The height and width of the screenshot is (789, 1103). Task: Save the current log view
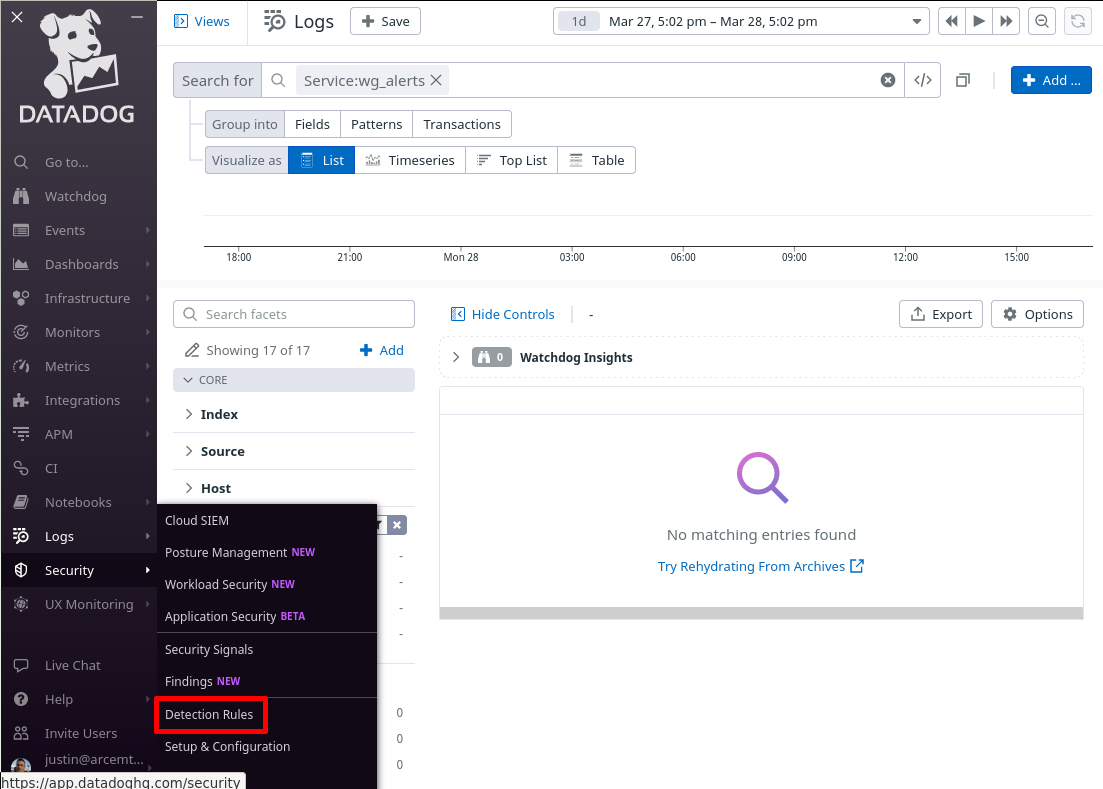click(385, 22)
